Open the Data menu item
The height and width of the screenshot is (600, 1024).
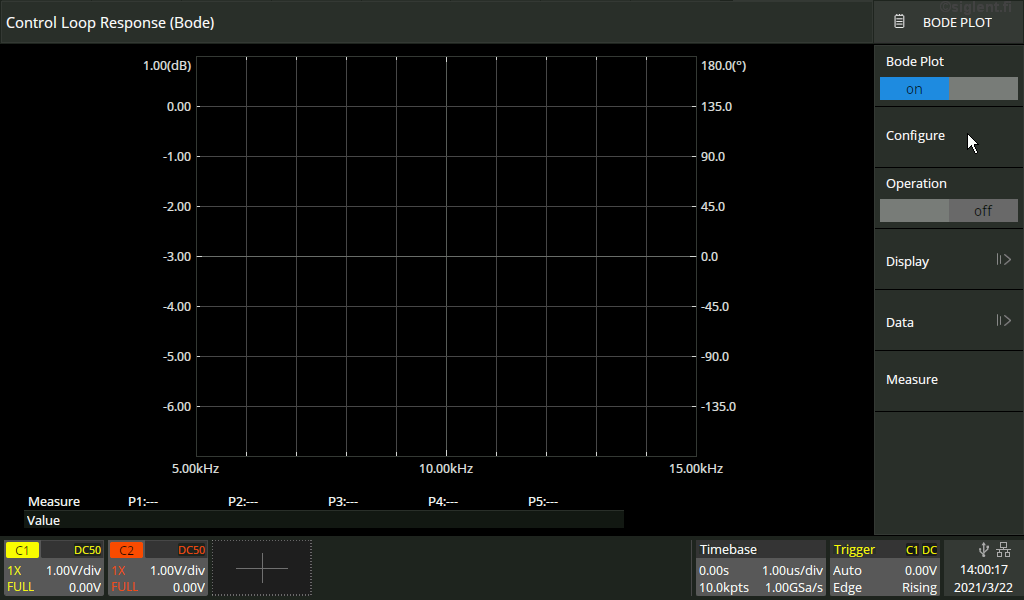tap(948, 322)
